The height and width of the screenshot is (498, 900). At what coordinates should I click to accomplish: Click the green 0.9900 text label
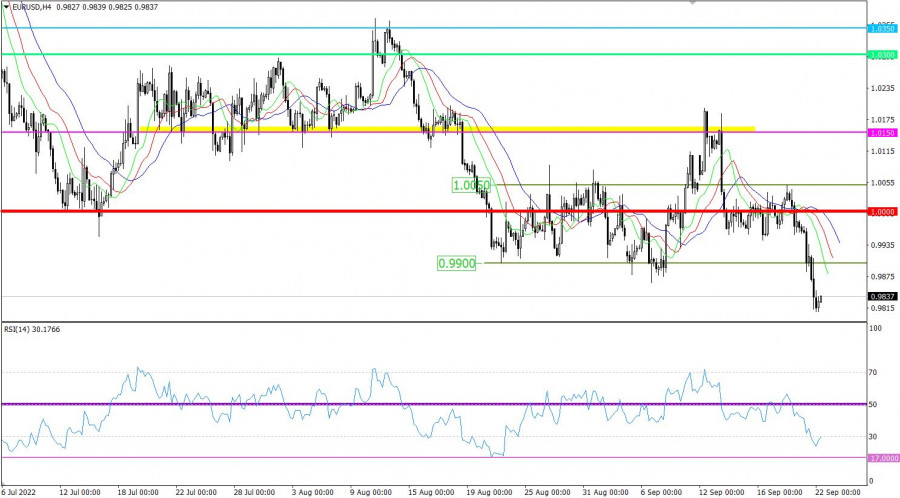456,263
